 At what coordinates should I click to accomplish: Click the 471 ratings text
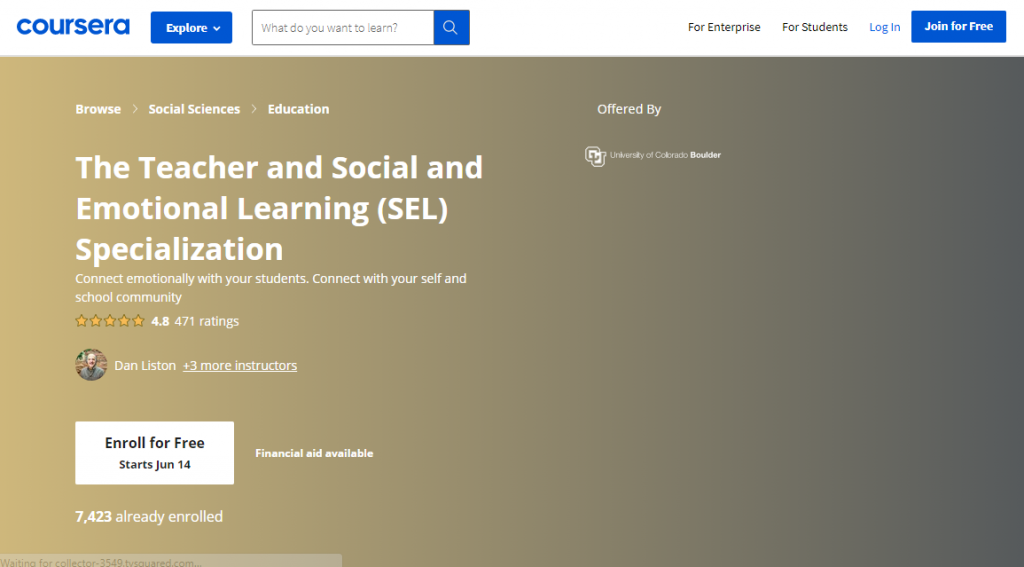coord(206,321)
